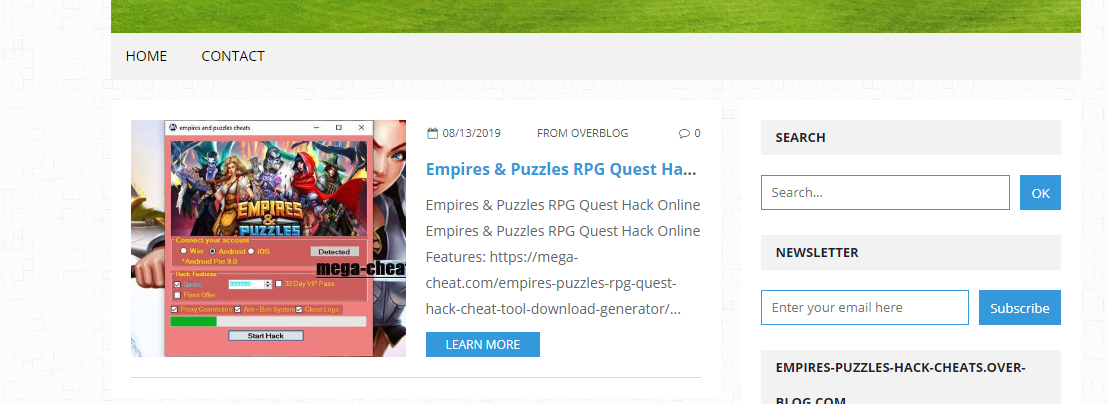The height and width of the screenshot is (404, 1107).
Task: Enable the 30 Day VIP Pass checkbox
Action: click(x=278, y=284)
